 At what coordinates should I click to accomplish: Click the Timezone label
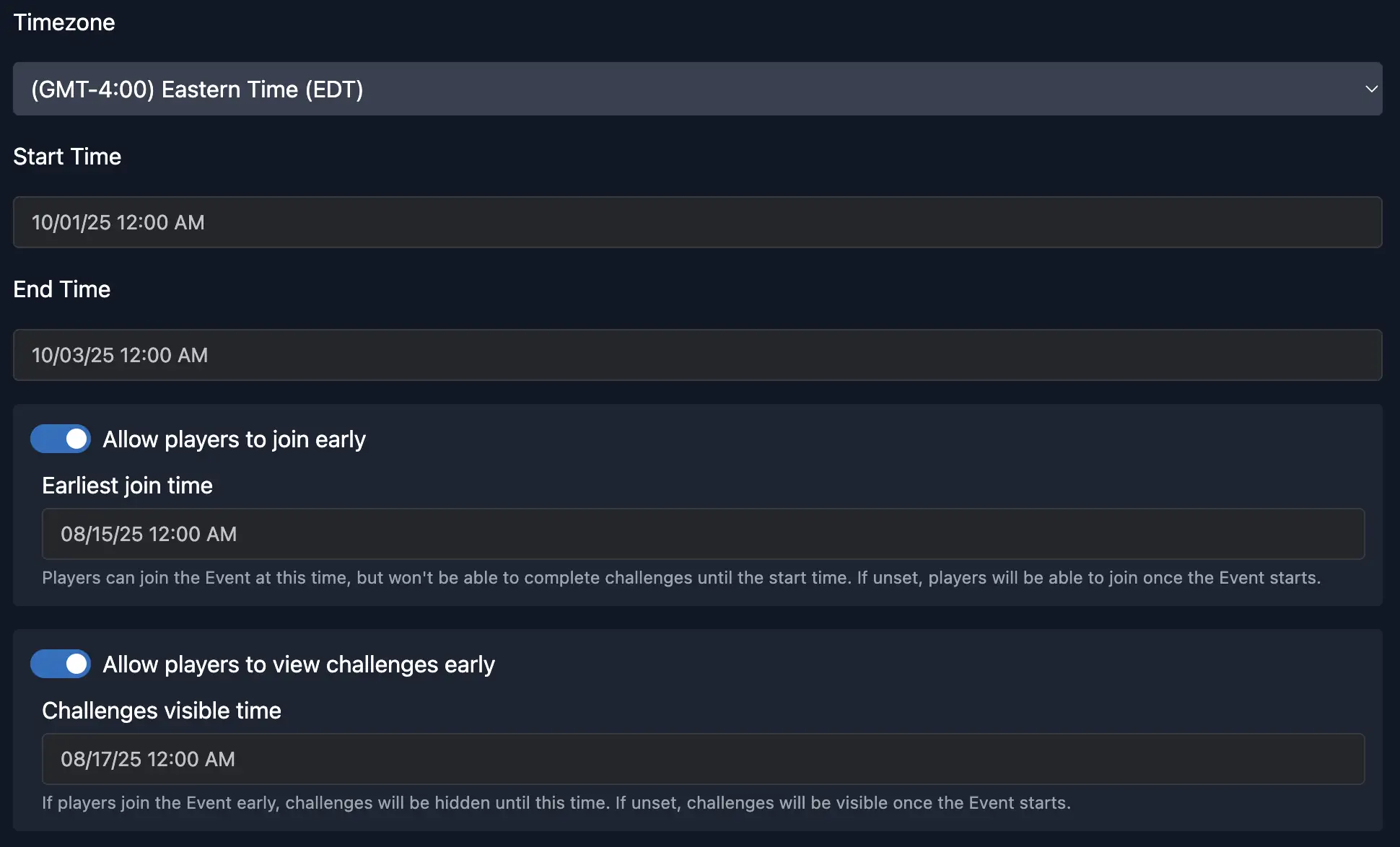[x=64, y=22]
